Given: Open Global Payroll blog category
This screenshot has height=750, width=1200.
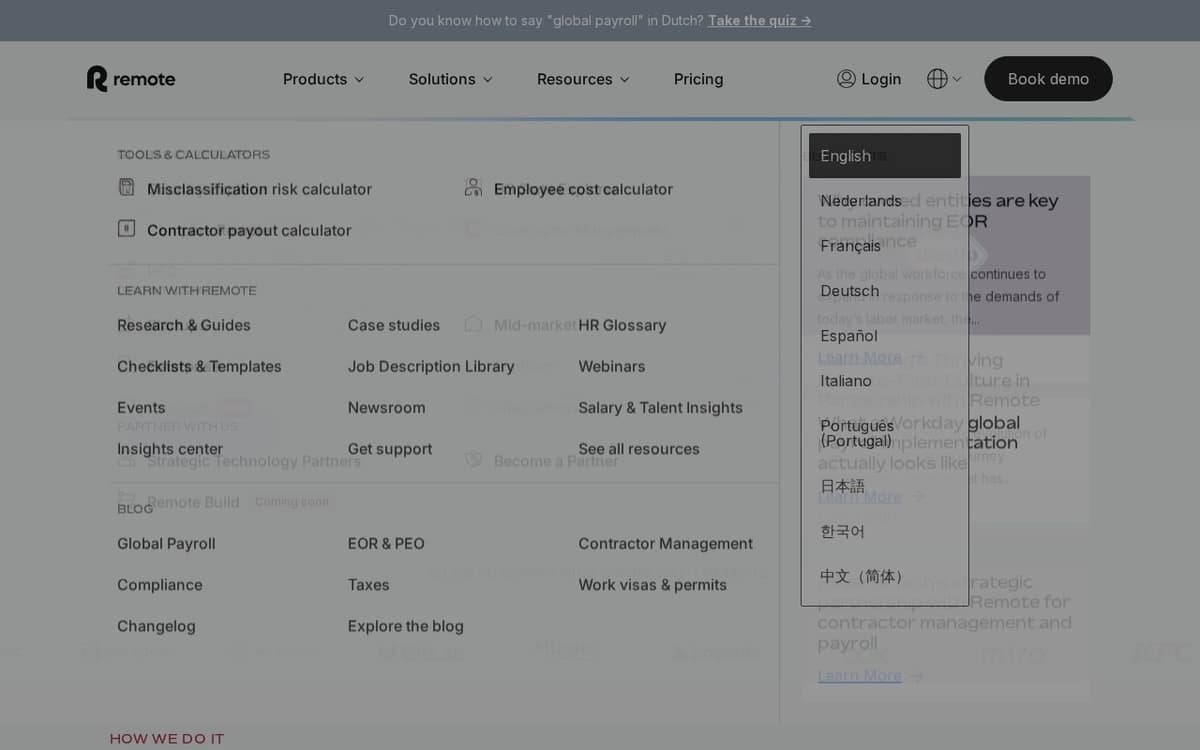Looking at the screenshot, I should coord(166,543).
